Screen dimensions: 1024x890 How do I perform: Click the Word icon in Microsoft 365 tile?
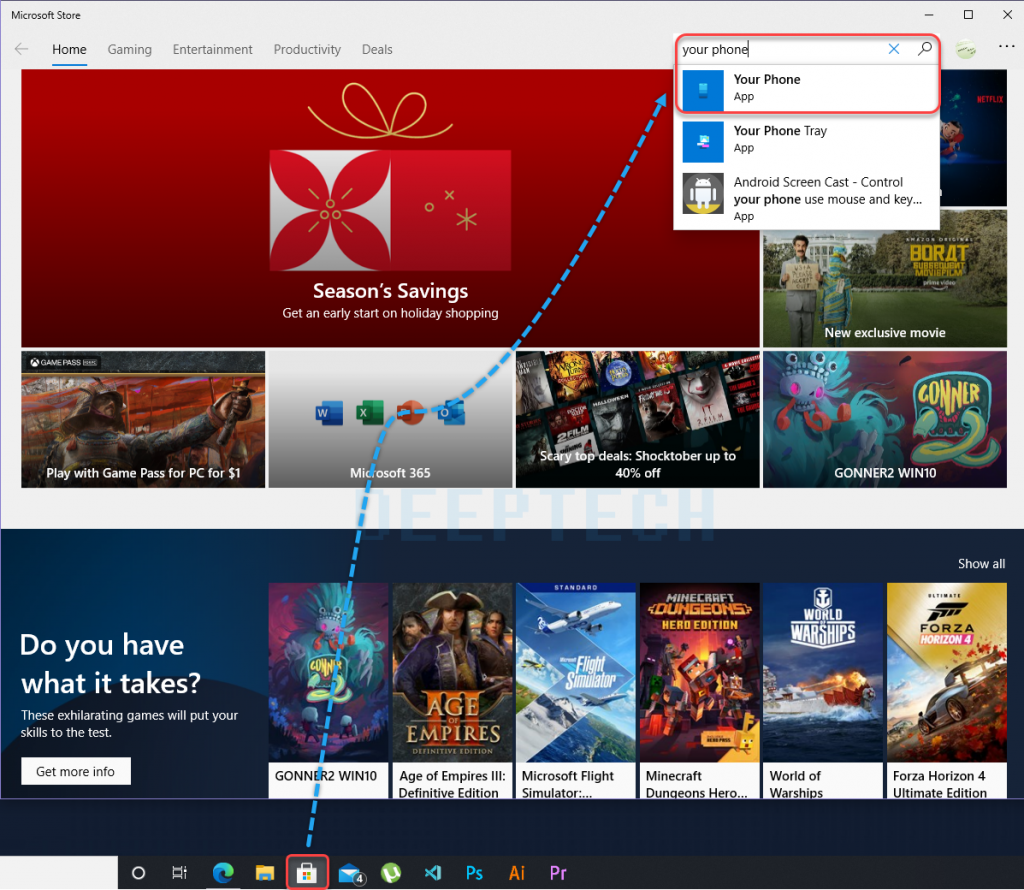[x=329, y=413]
